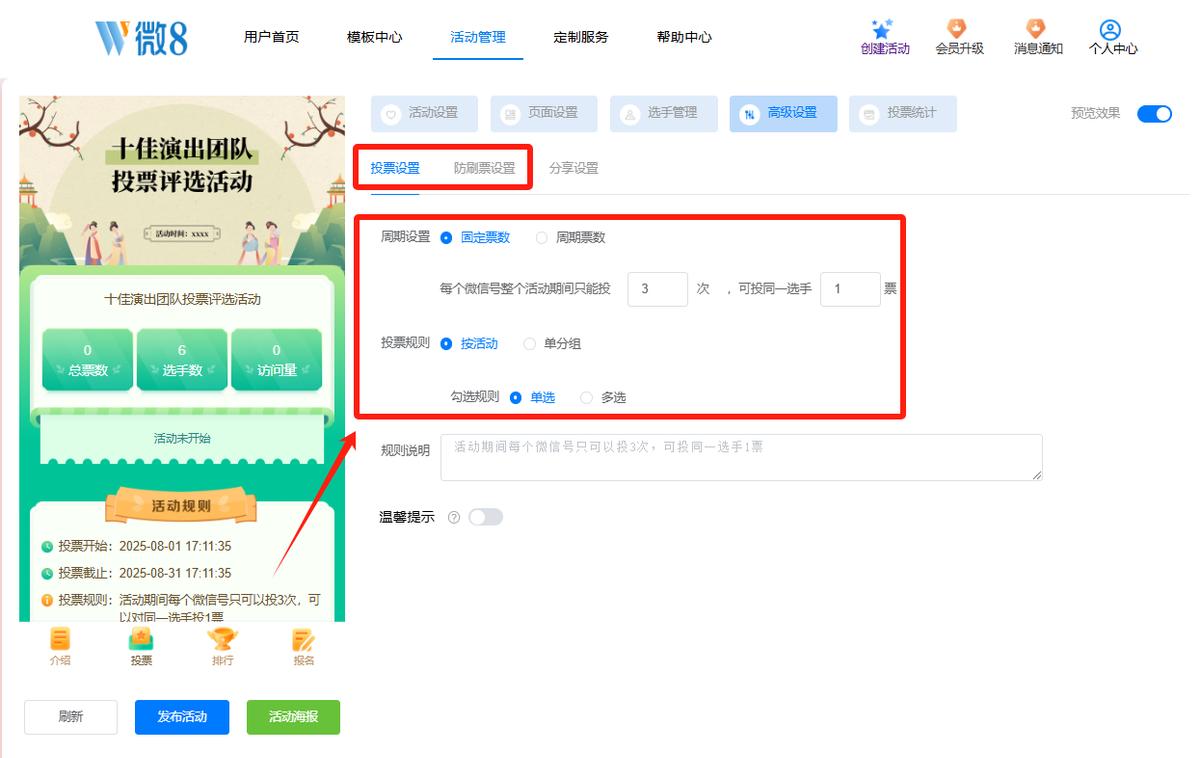Image resolution: width=1200 pixels, height=758 pixels.
Task: Go to 用户首页 menu
Action: 271,37
